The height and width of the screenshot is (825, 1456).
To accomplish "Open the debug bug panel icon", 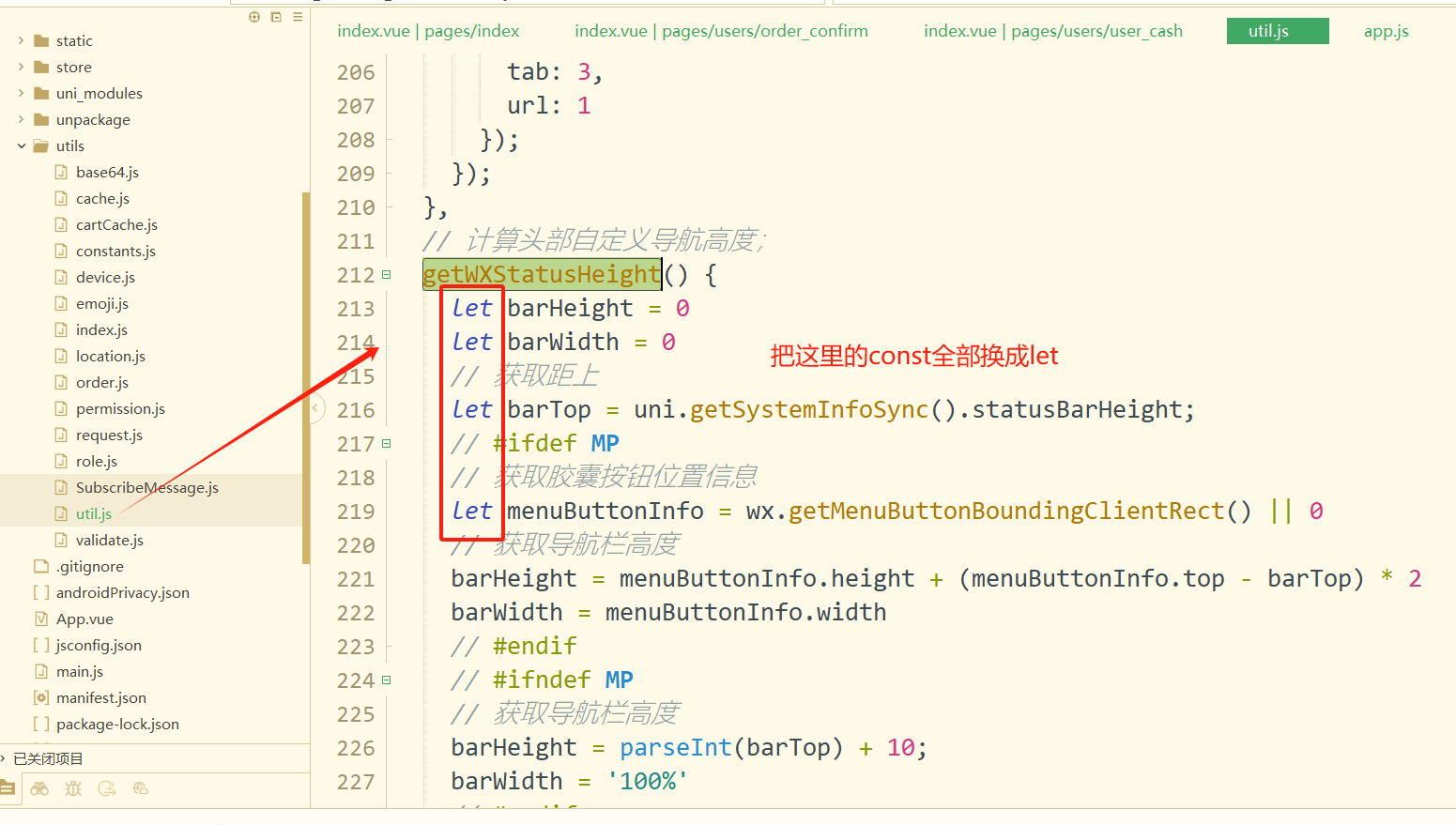I will [x=73, y=788].
